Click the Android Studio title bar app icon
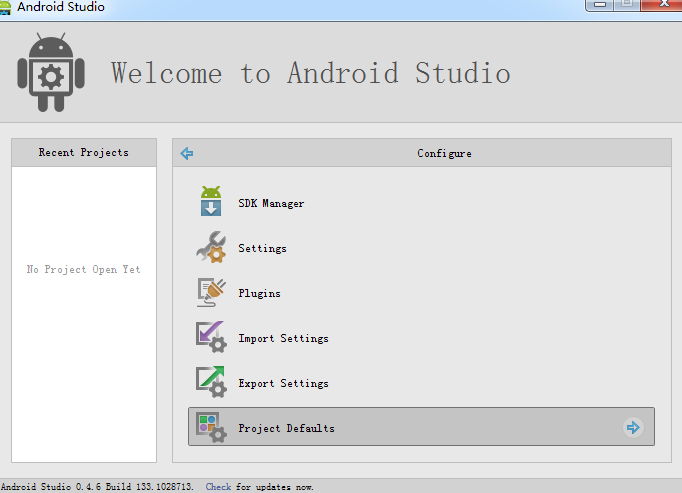Screen dimensions: 682x493 pyautogui.click(x=5, y=7)
